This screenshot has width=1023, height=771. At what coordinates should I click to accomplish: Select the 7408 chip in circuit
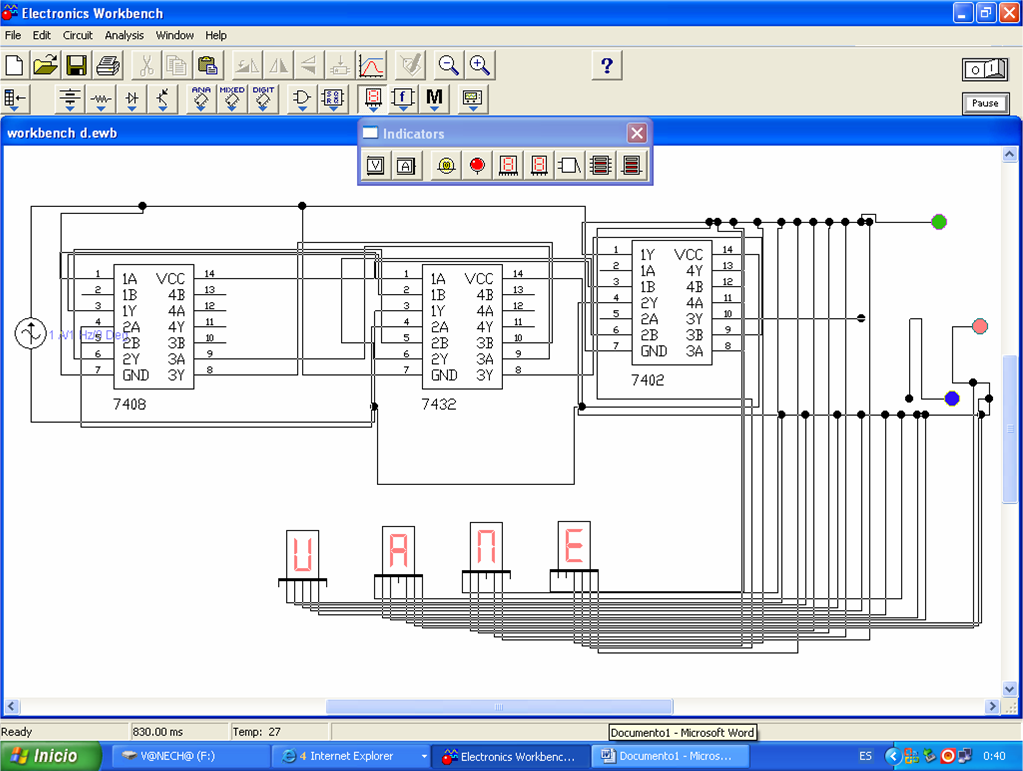tap(154, 327)
